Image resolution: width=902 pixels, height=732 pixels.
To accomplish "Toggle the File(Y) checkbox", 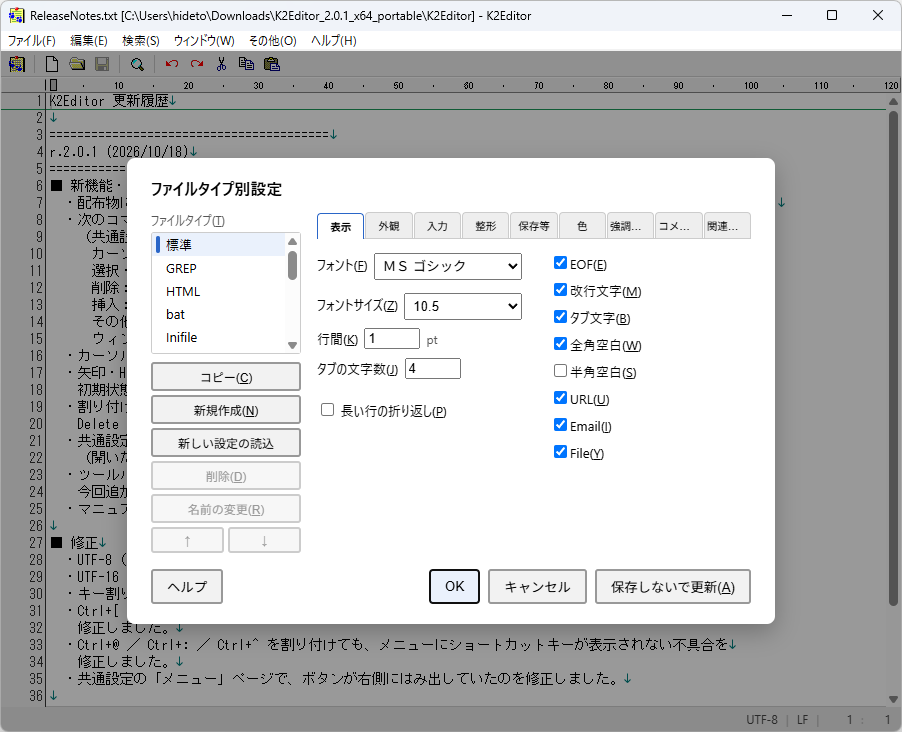I will 560,452.
